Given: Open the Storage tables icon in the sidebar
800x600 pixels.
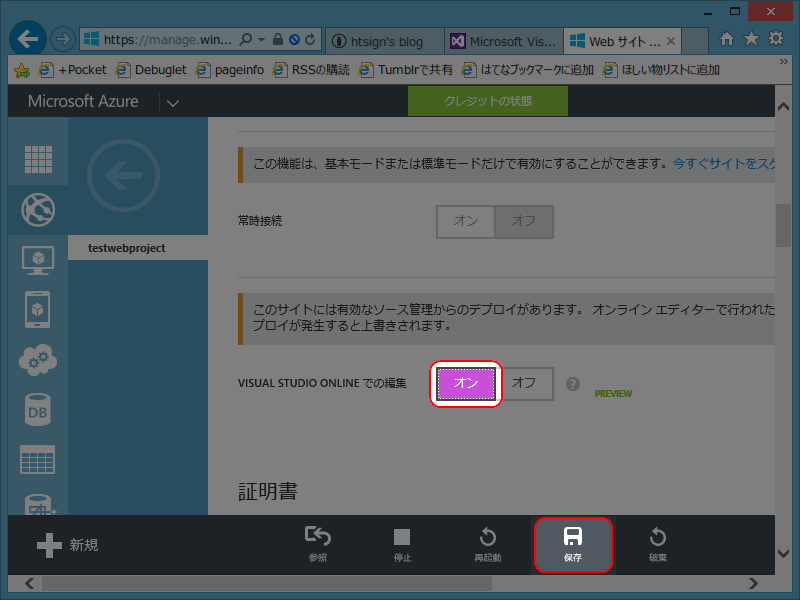Looking at the screenshot, I should pyautogui.click(x=37, y=459).
